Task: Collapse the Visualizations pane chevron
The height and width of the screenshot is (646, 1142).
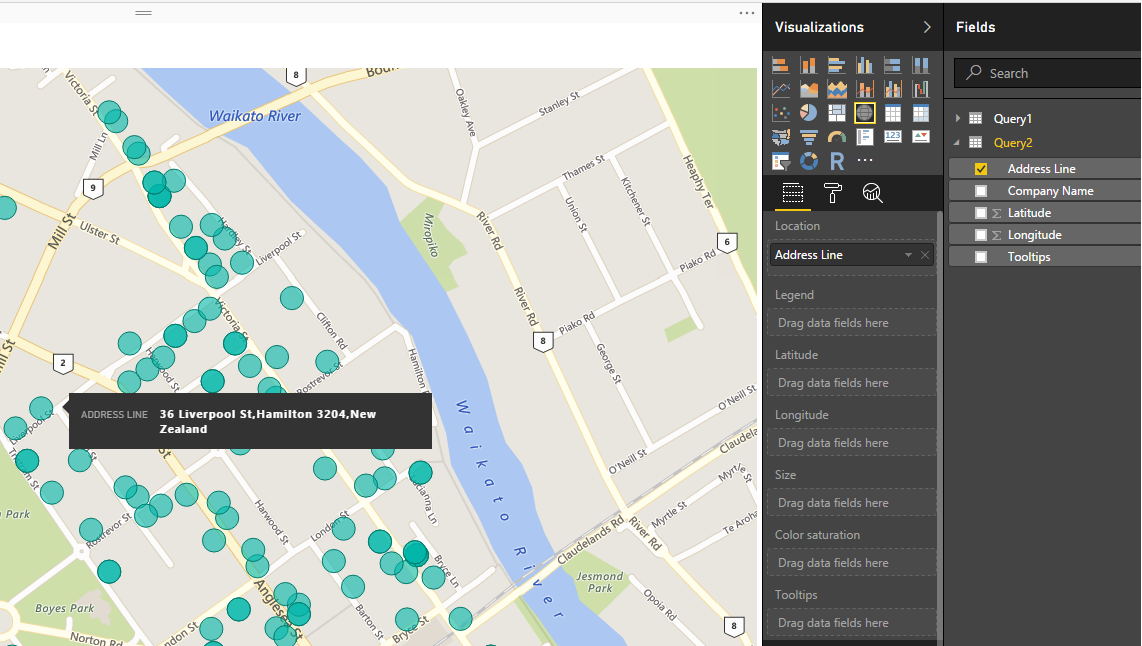Action: 926,27
